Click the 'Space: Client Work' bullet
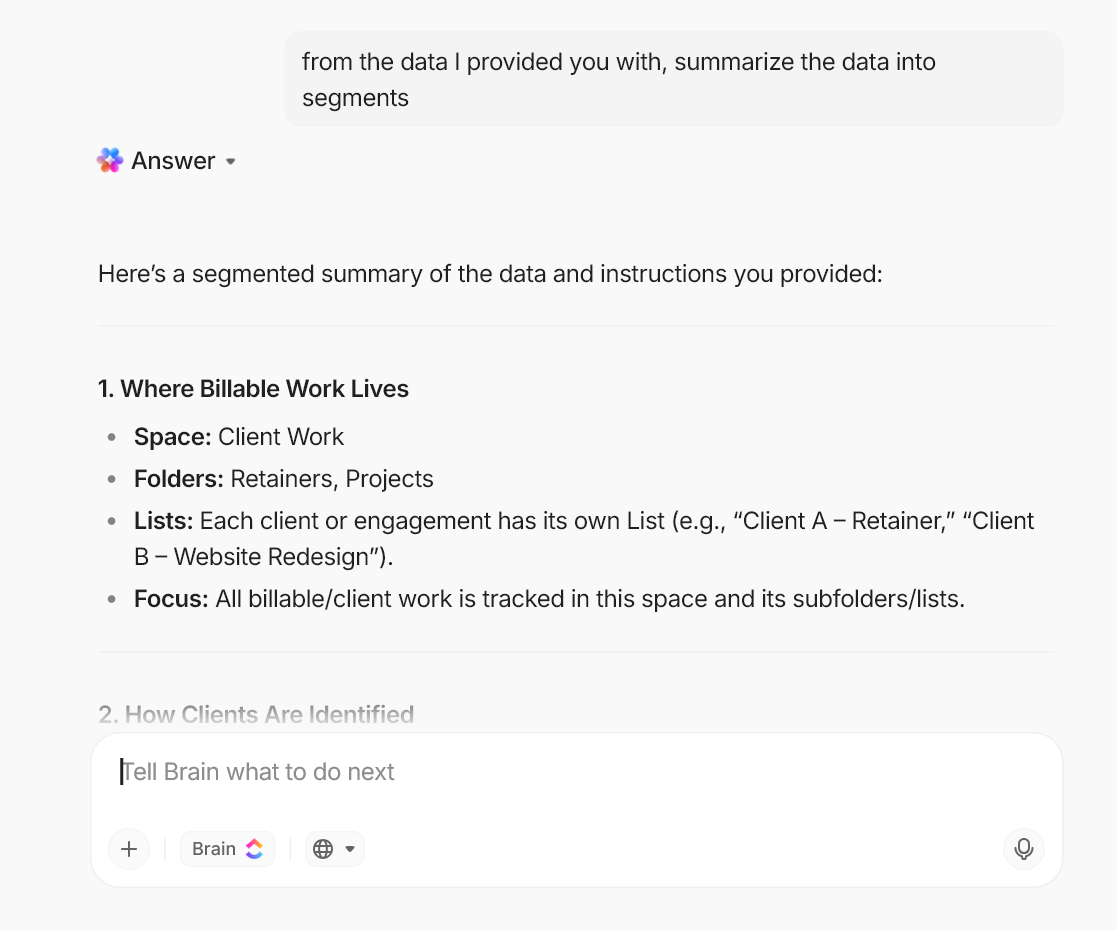This screenshot has height=930, width=1117. point(239,437)
